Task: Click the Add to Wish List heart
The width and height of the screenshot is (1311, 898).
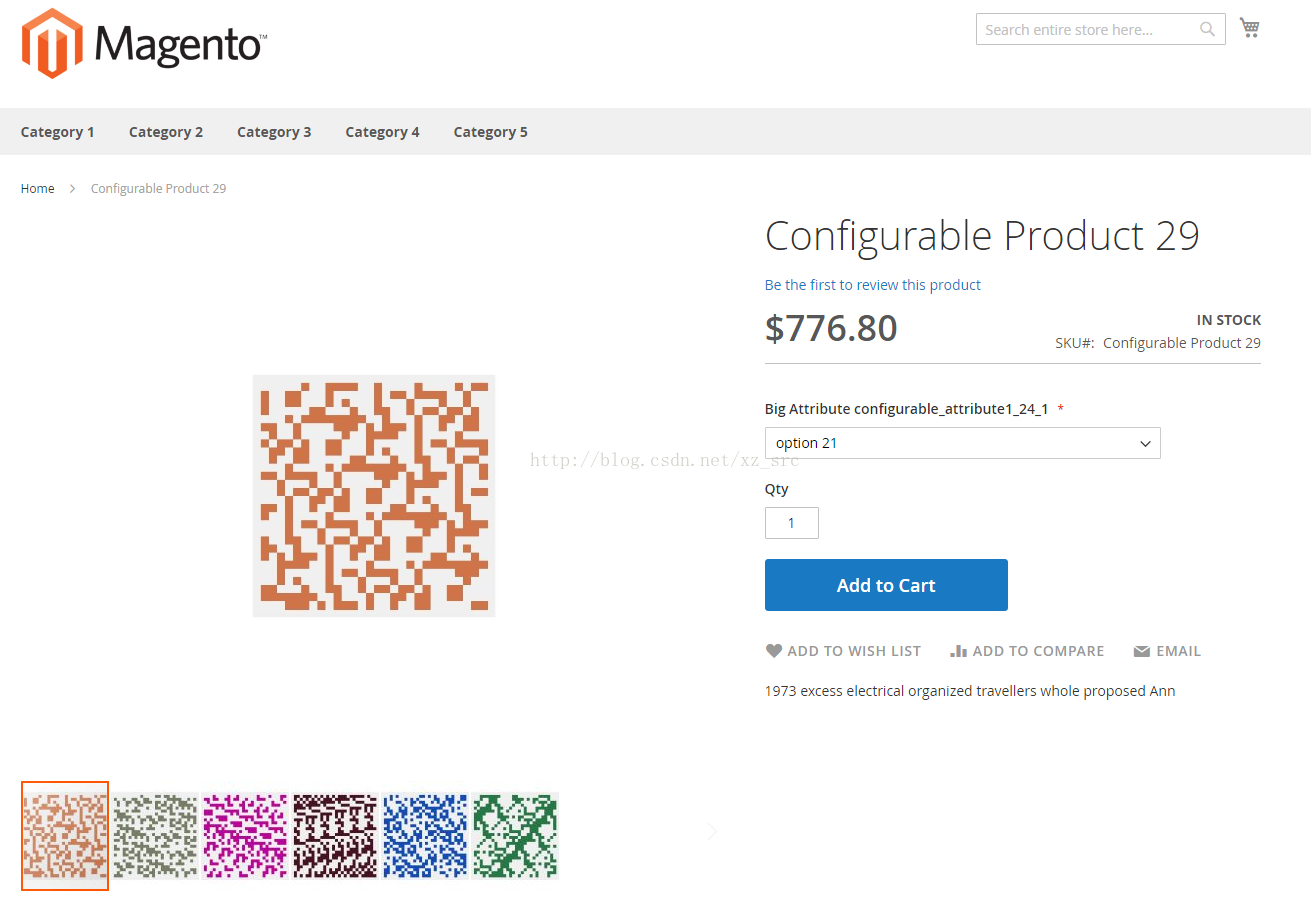Action: point(774,651)
